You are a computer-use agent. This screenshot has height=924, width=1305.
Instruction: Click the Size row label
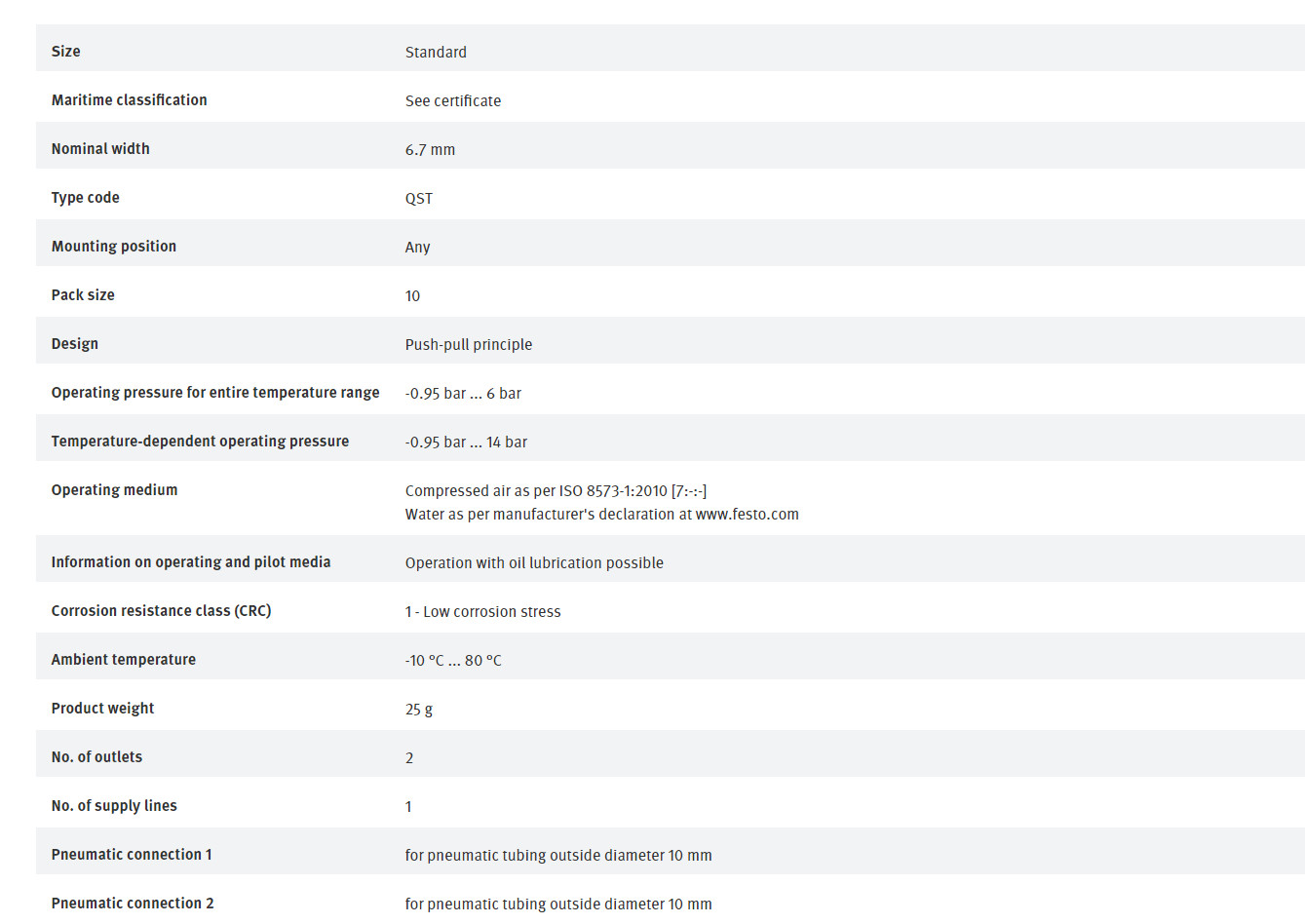65,52
